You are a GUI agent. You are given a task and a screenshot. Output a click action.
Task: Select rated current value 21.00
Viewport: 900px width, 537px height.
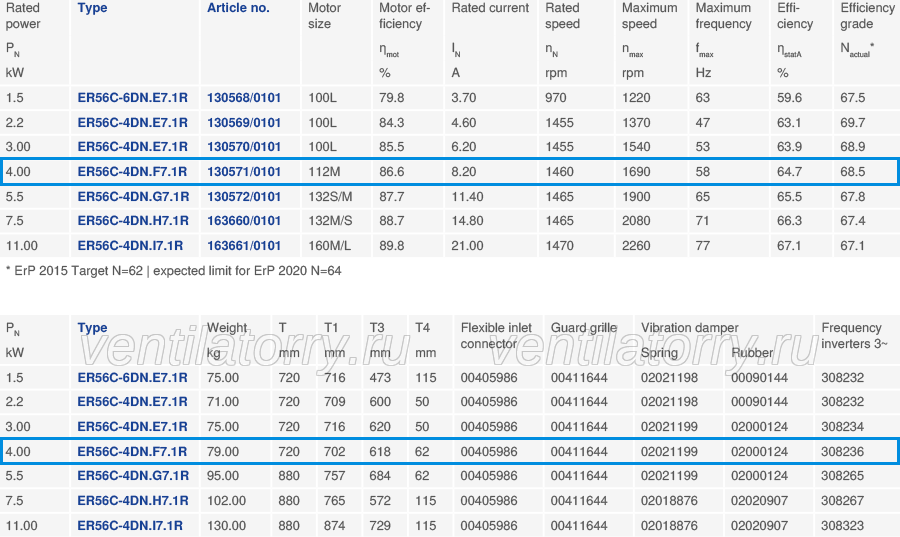pyautogui.click(x=467, y=246)
